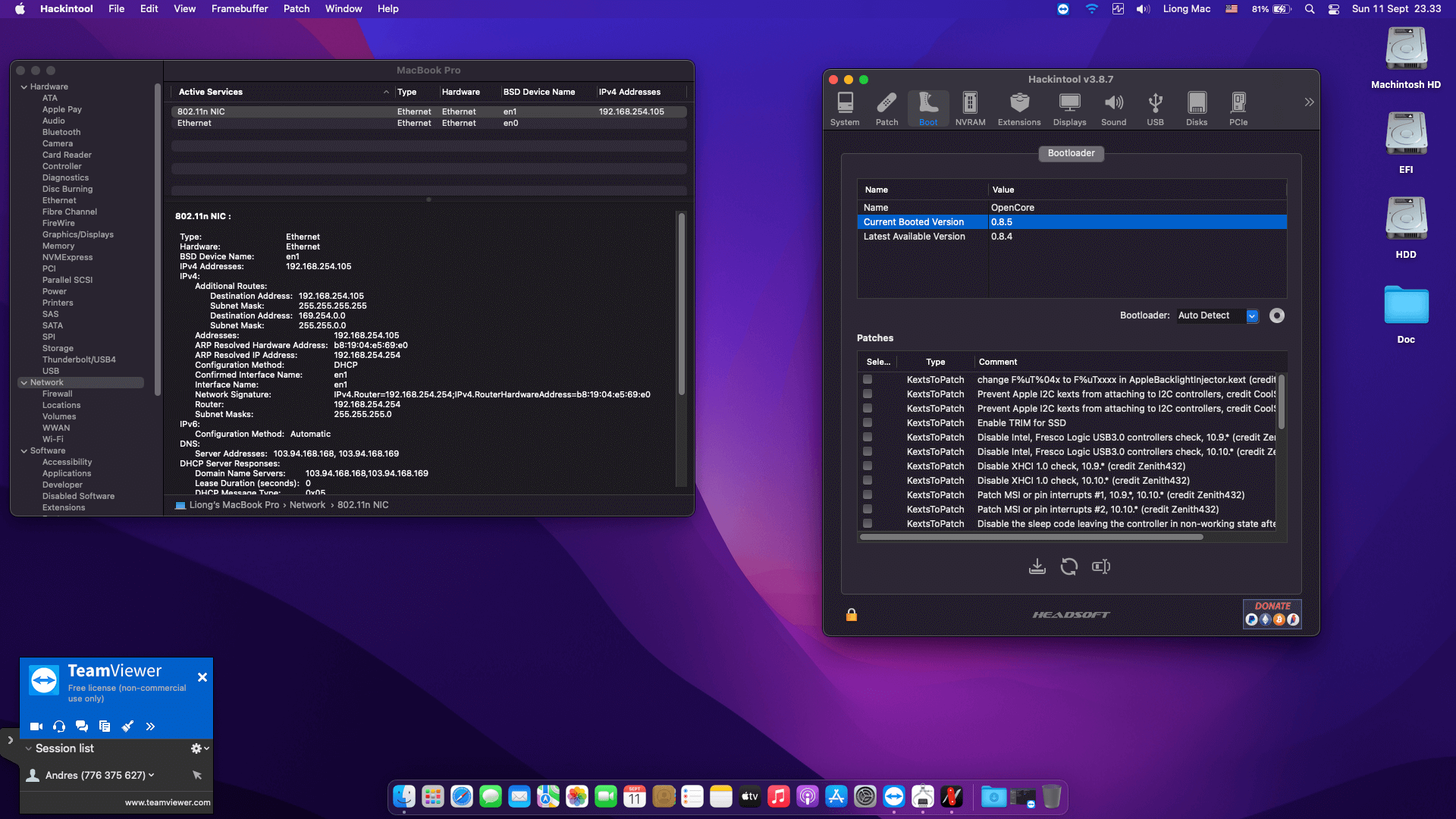Select the NVRAM toolbar icon
1456x819 pixels.
point(970,108)
